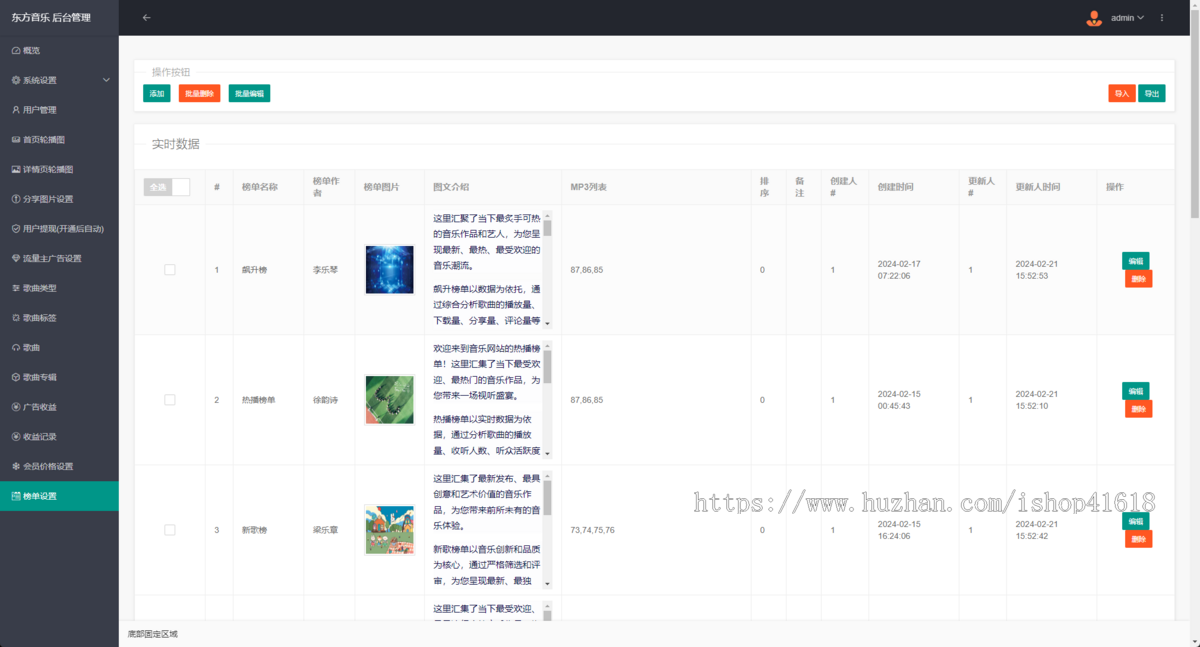Click the 图文介绍 column header

coord(451,187)
